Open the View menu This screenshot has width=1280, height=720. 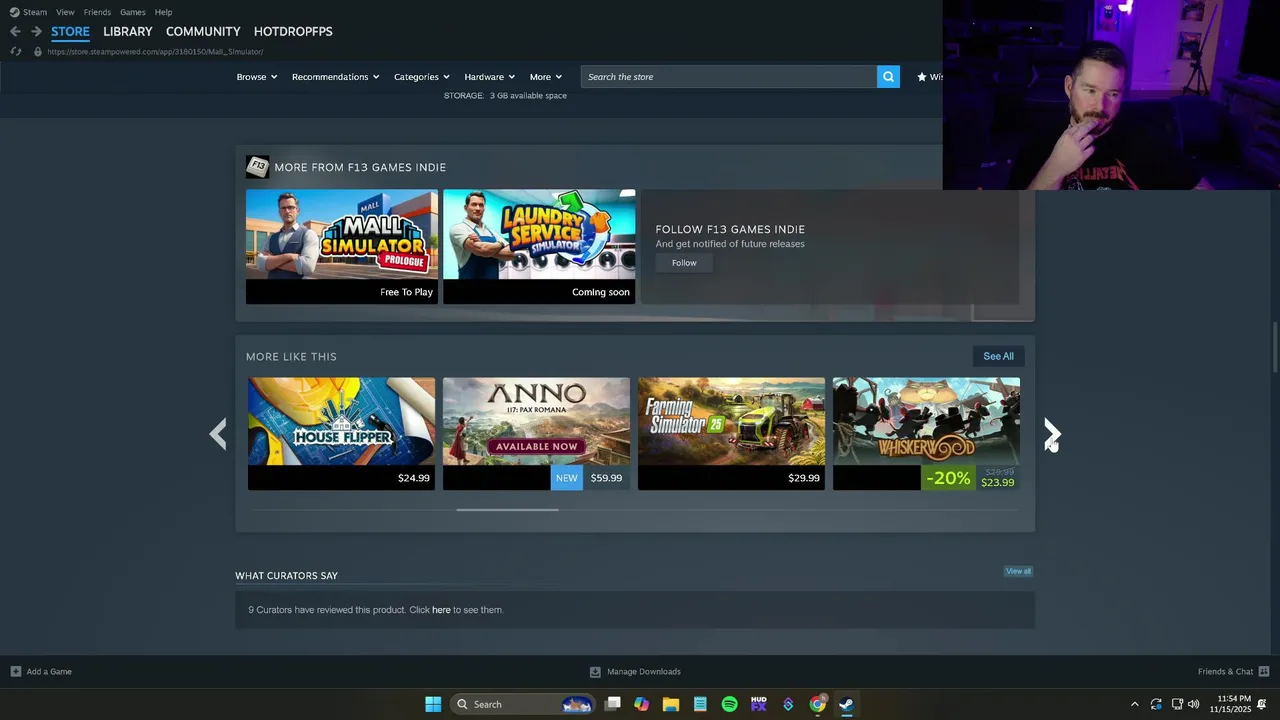[x=65, y=12]
